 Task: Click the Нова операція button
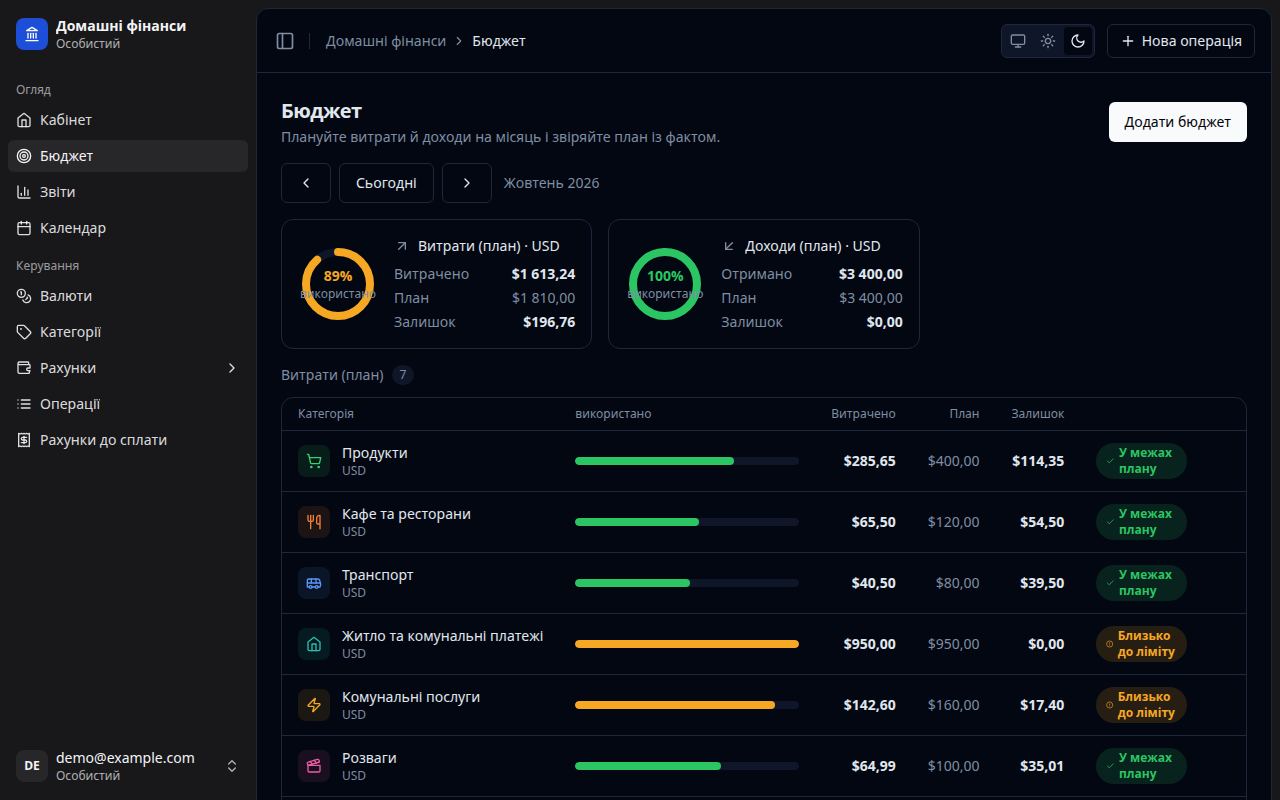[x=1181, y=41]
